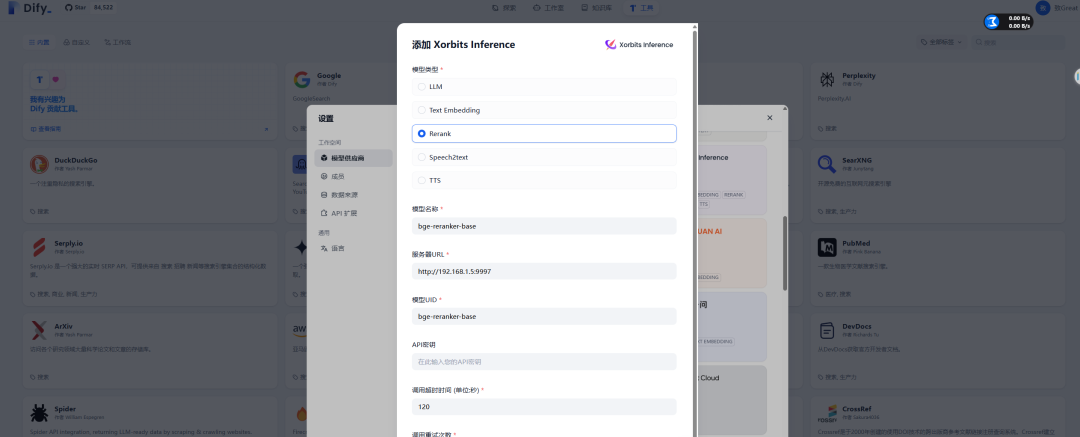Go to the 工作室 studio tab
This screenshot has height=437, width=1080.
(x=549, y=8)
